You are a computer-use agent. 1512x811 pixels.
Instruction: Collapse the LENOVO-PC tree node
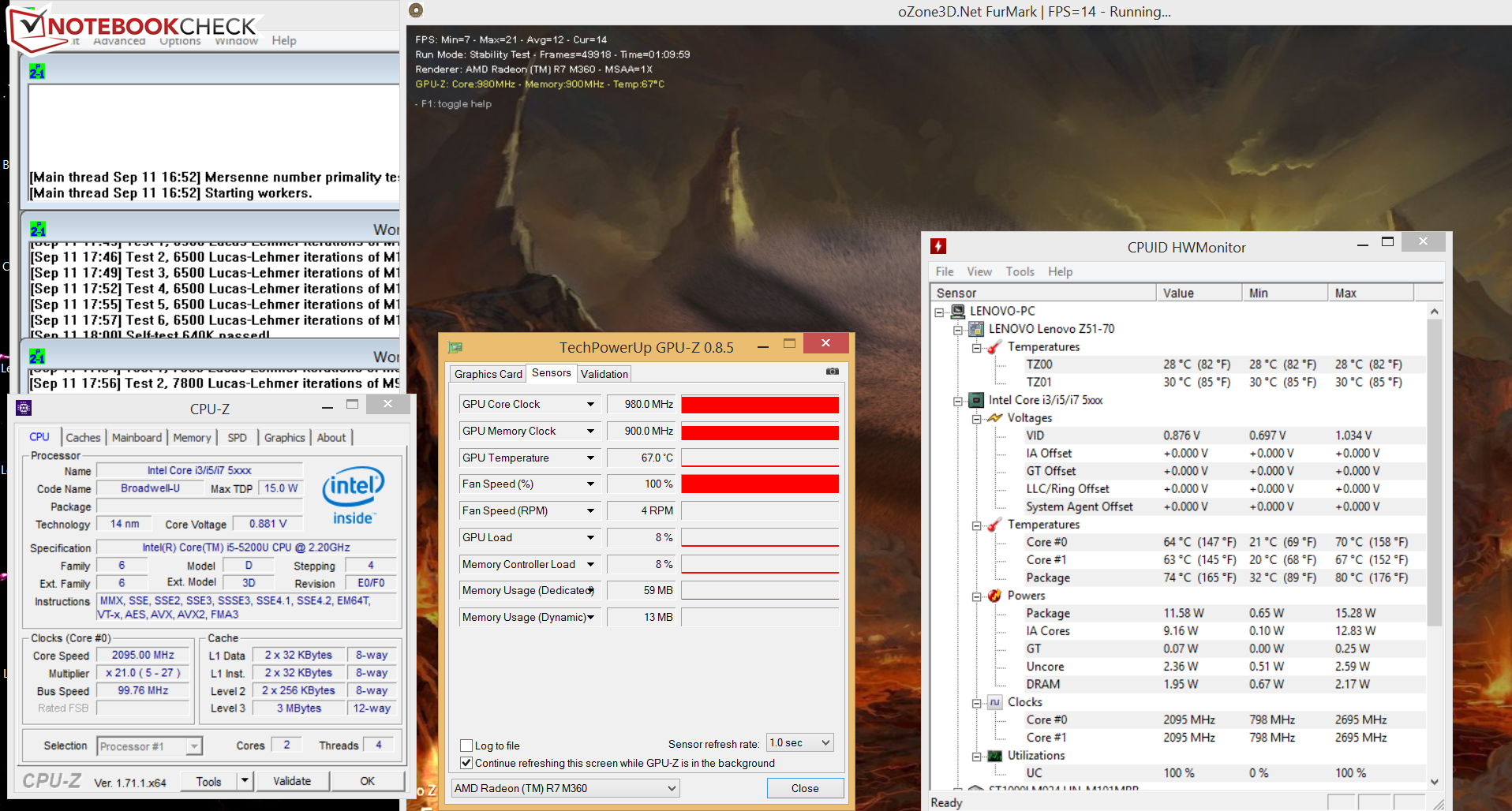pos(939,312)
